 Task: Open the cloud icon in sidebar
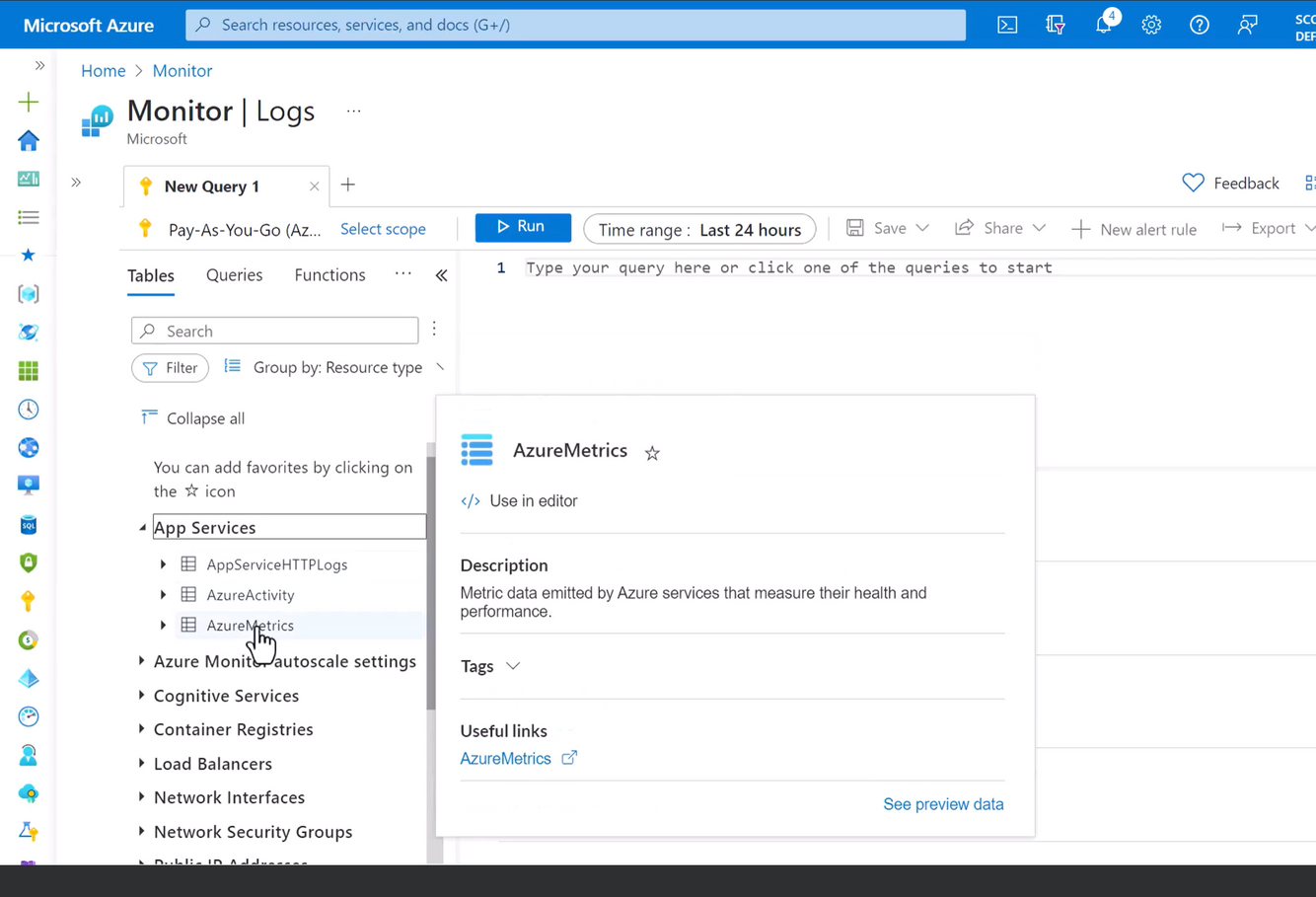(x=29, y=793)
